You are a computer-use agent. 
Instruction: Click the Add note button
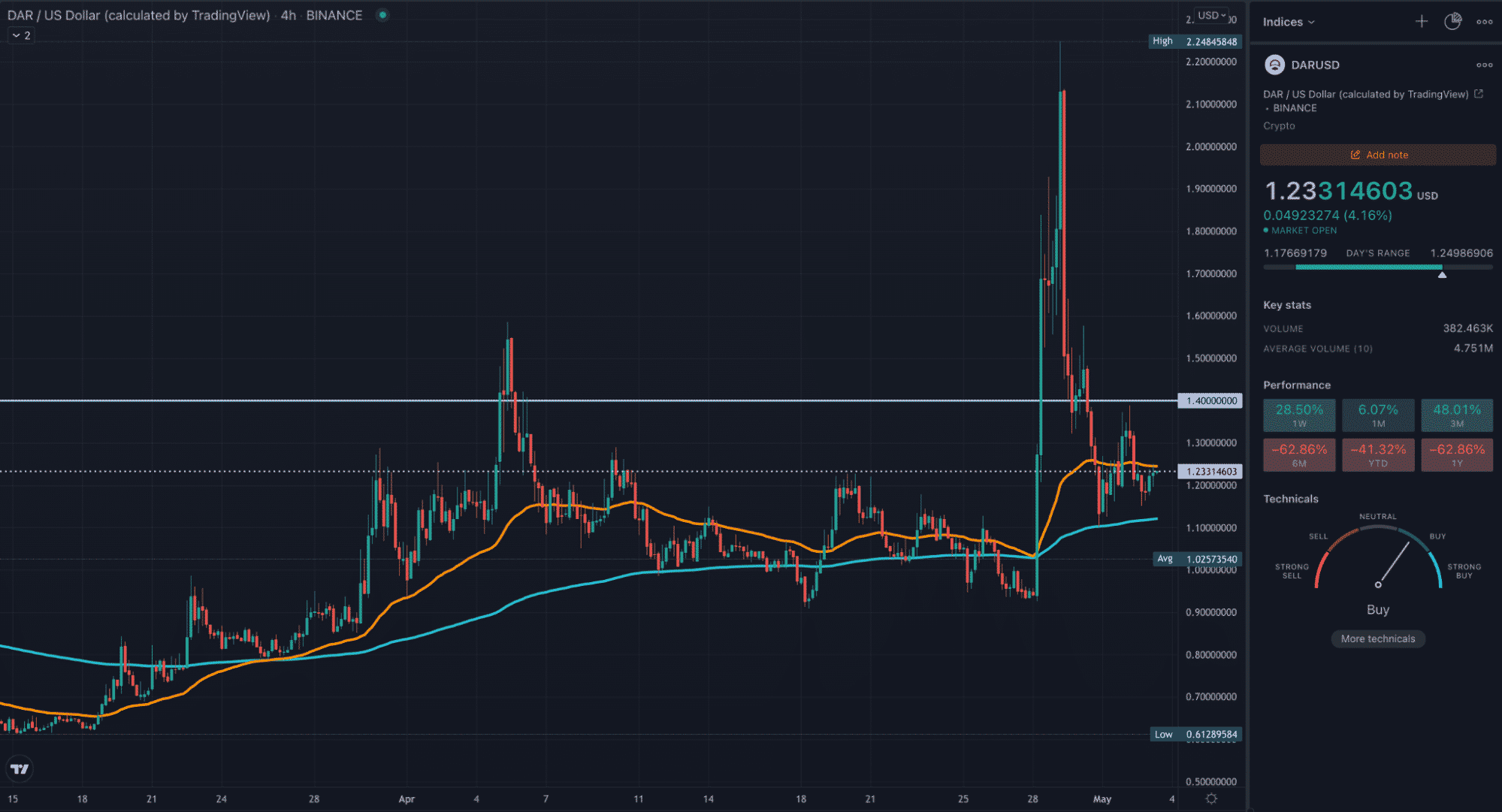coord(1377,155)
